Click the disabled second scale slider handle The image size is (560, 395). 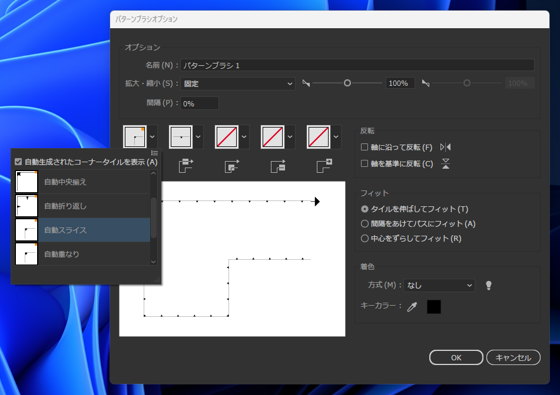[x=467, y=83]
